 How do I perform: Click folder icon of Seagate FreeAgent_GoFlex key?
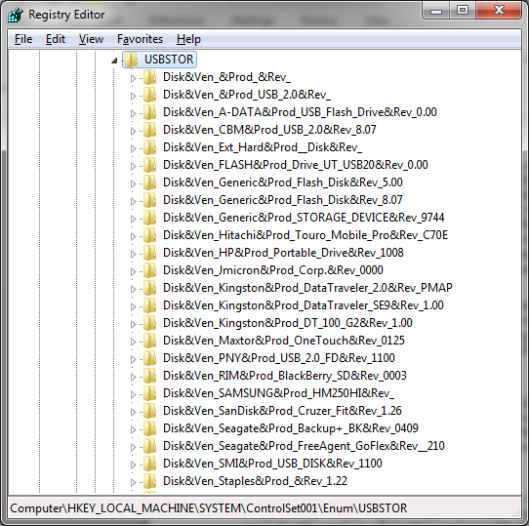(149, 446)
